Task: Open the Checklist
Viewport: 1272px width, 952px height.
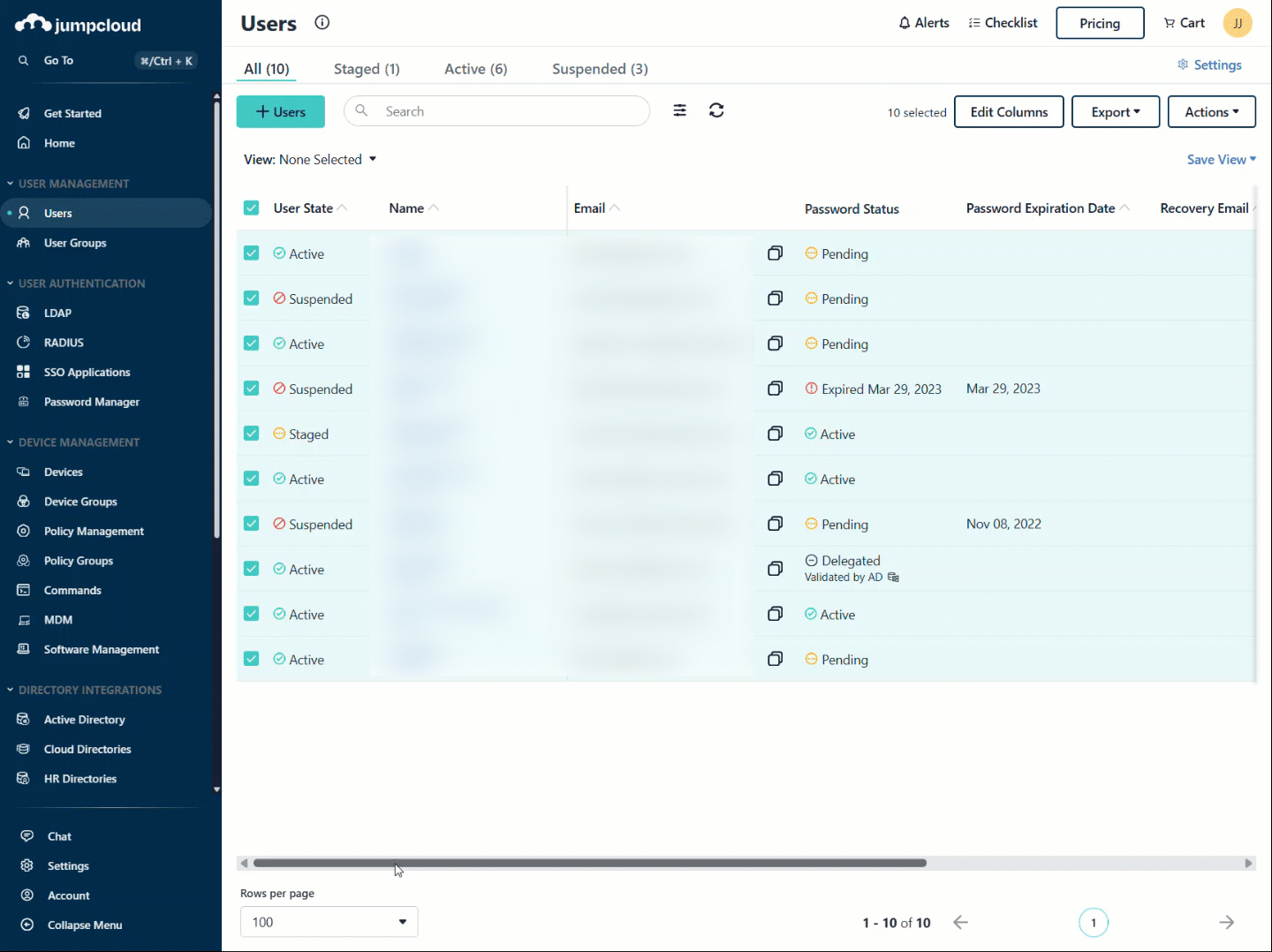Action: tap(1003, 23)
